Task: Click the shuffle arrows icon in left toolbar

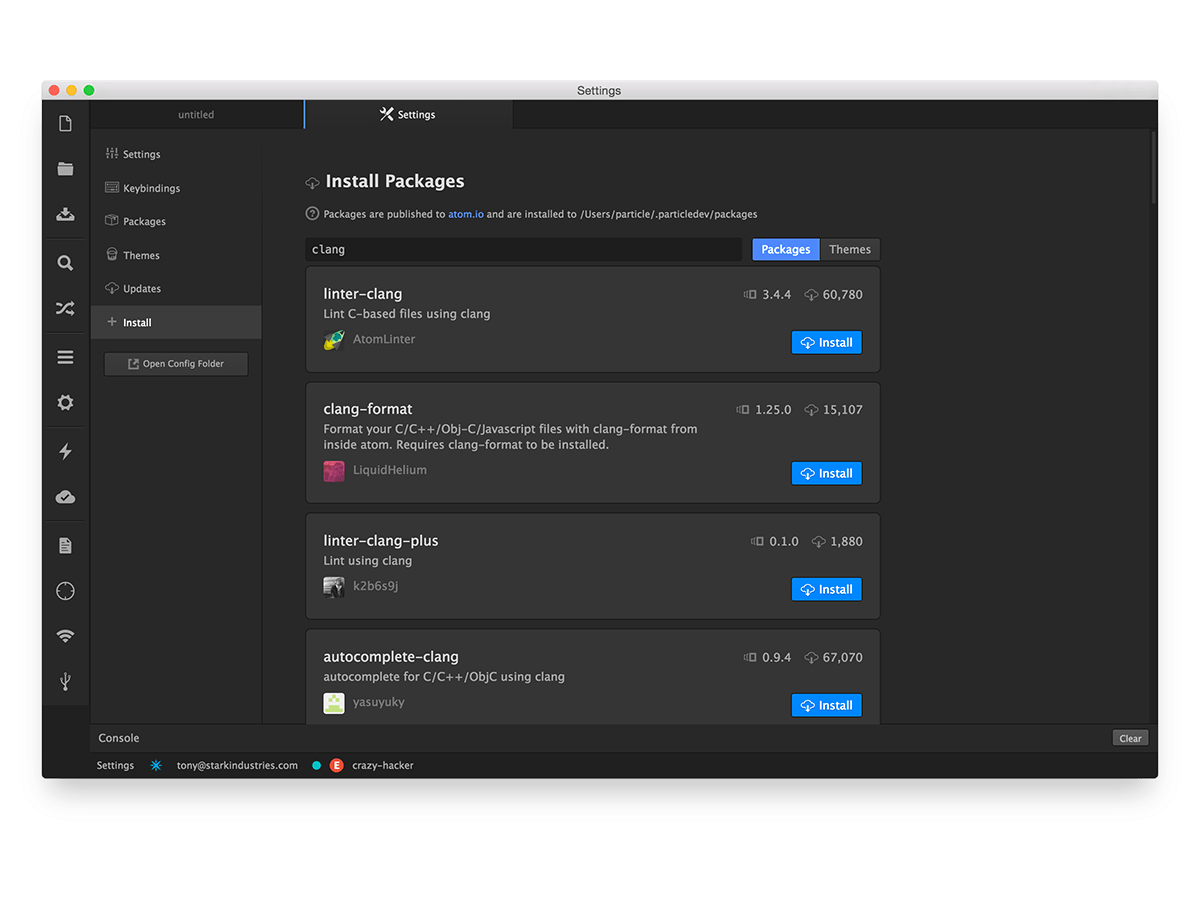Action: click(65, 309)
